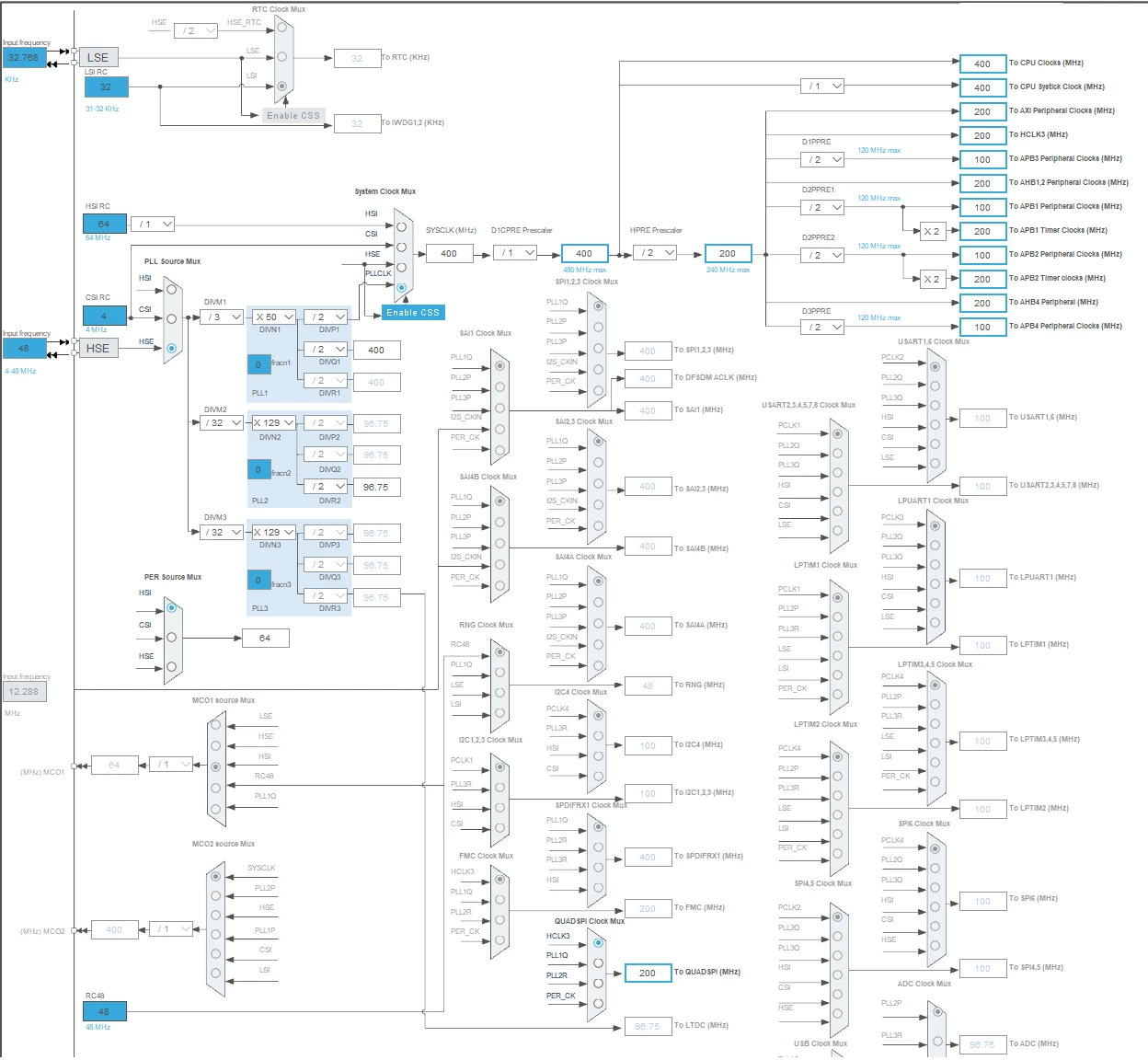Open the HSE_RTC /2 divider dropdown
Screen dimensions: 1148x1060
pyautogui.click(x=196, y=30)
